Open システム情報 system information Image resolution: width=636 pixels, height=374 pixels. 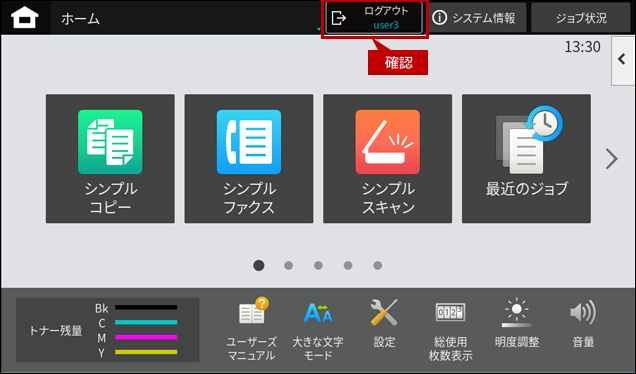477,18
